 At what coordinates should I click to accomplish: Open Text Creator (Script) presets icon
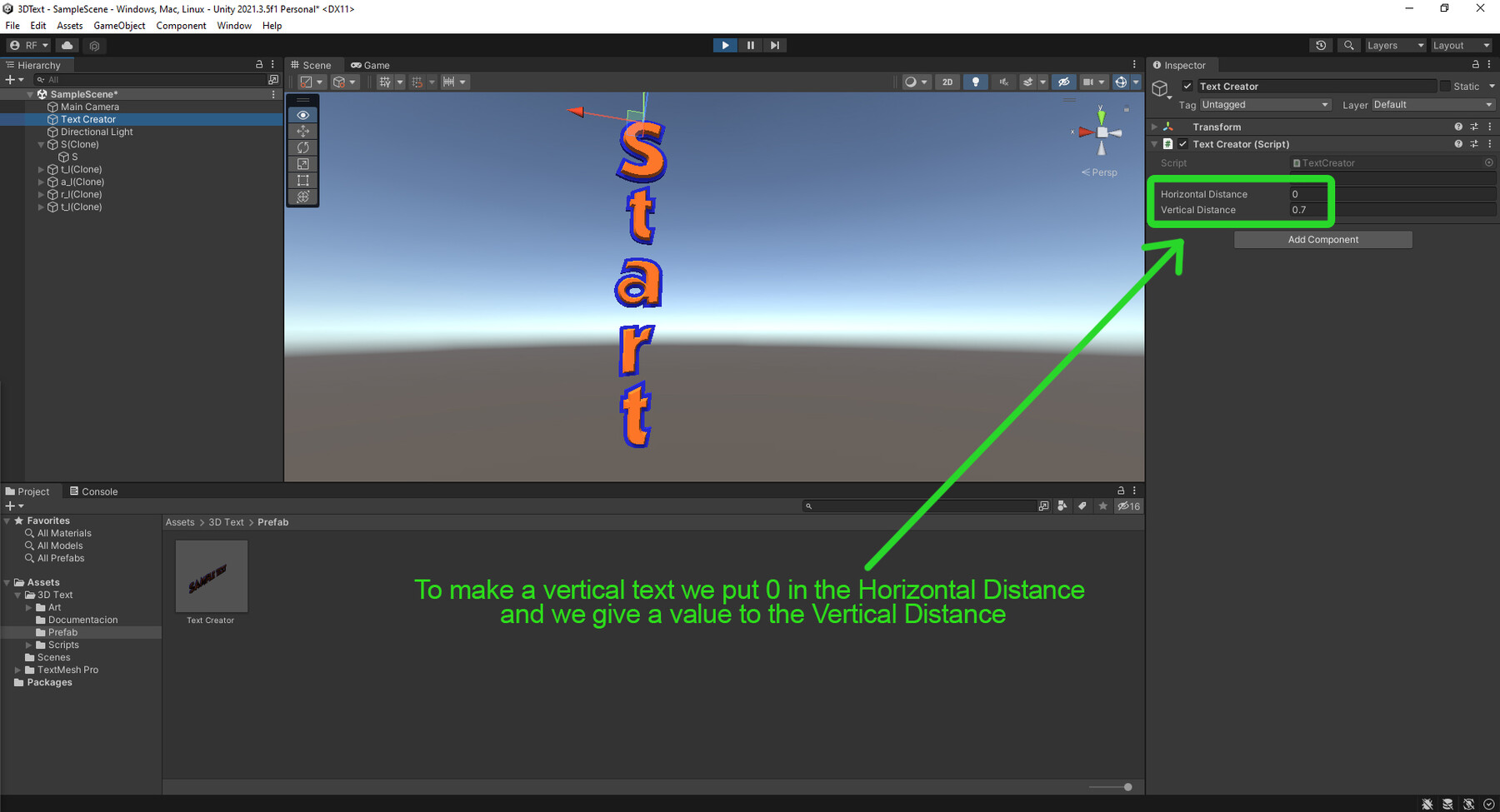click(1474, 144)
